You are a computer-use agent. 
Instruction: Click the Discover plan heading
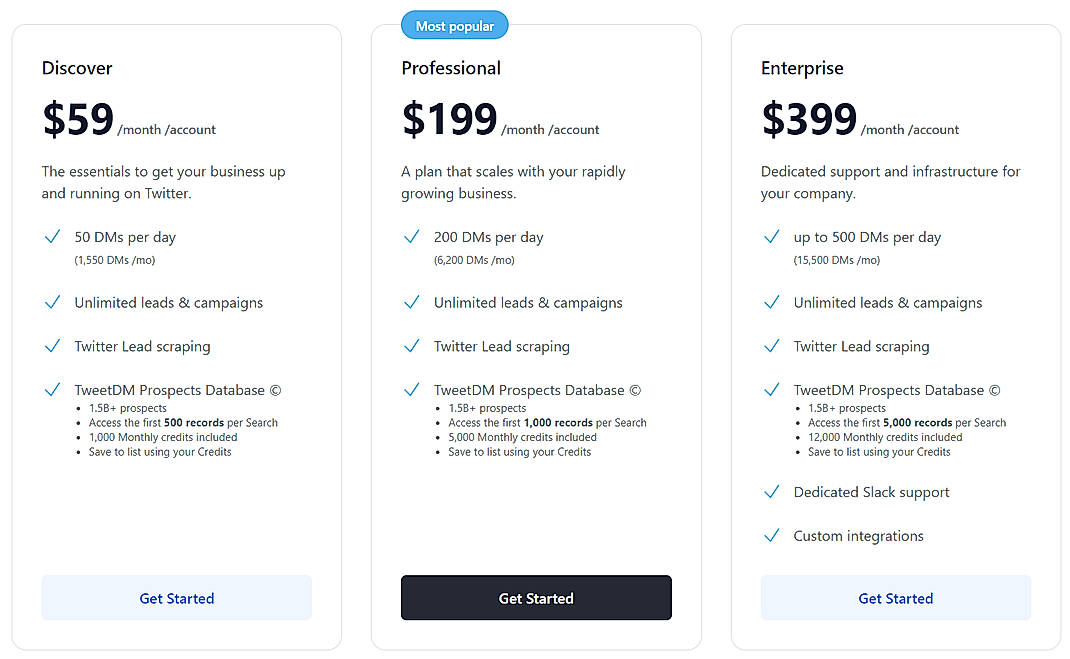(x=77, y=68)
